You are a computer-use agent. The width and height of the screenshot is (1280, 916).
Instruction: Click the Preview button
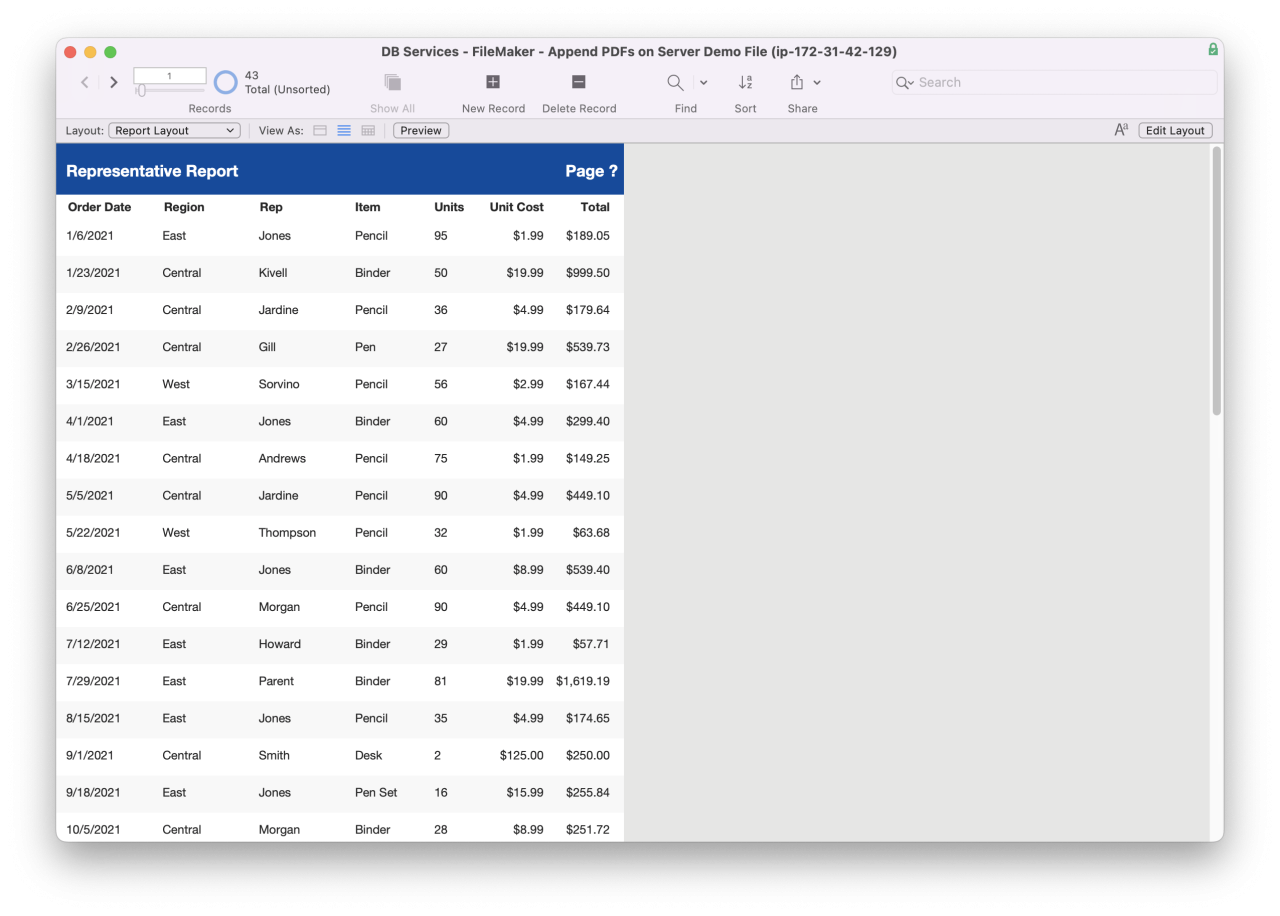click(421, 130)
